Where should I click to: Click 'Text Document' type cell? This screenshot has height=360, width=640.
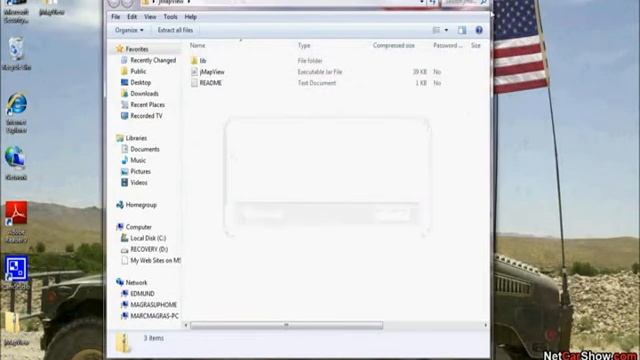317,83
